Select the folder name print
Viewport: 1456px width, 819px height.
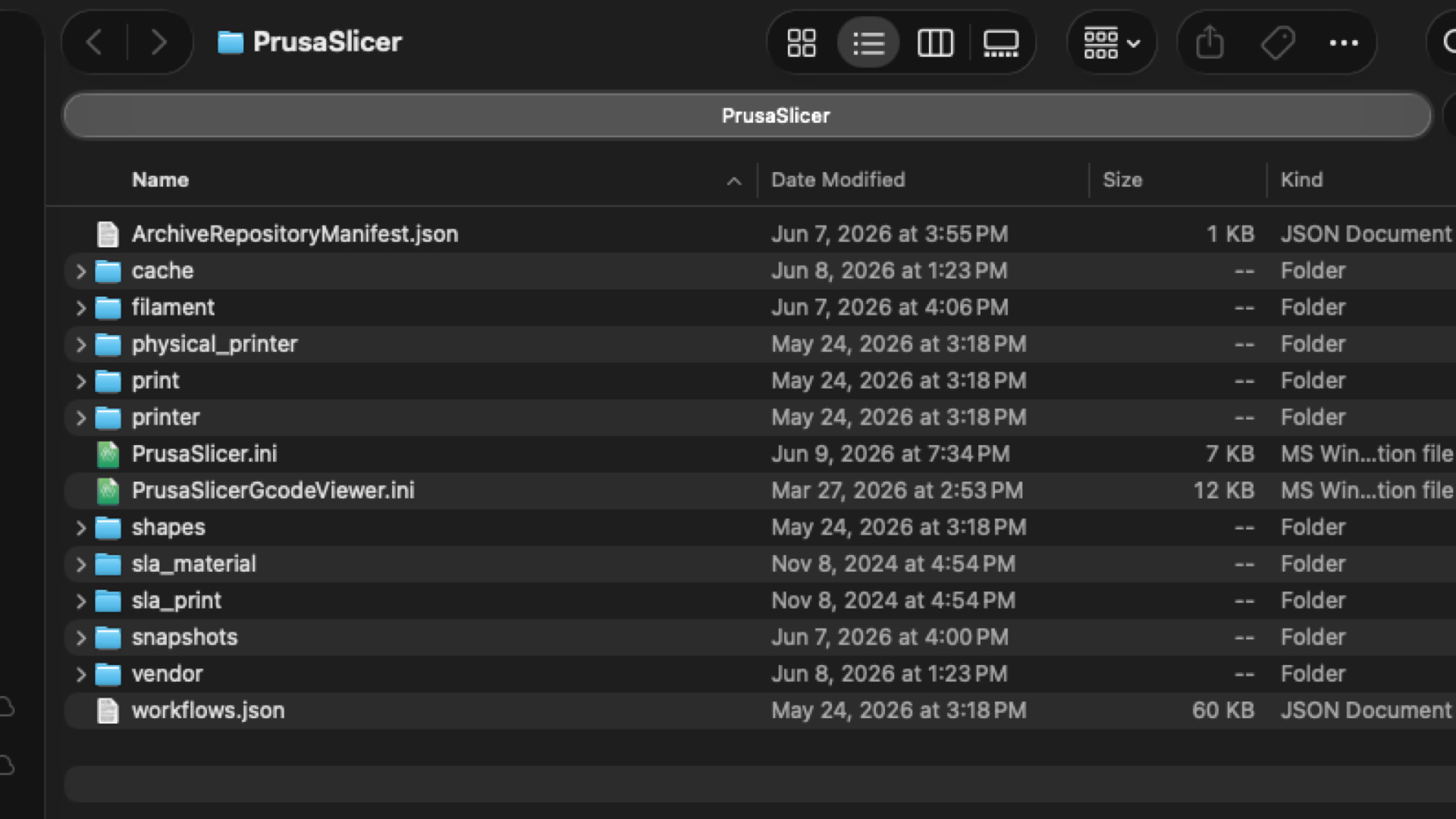(x=155, y=381)
